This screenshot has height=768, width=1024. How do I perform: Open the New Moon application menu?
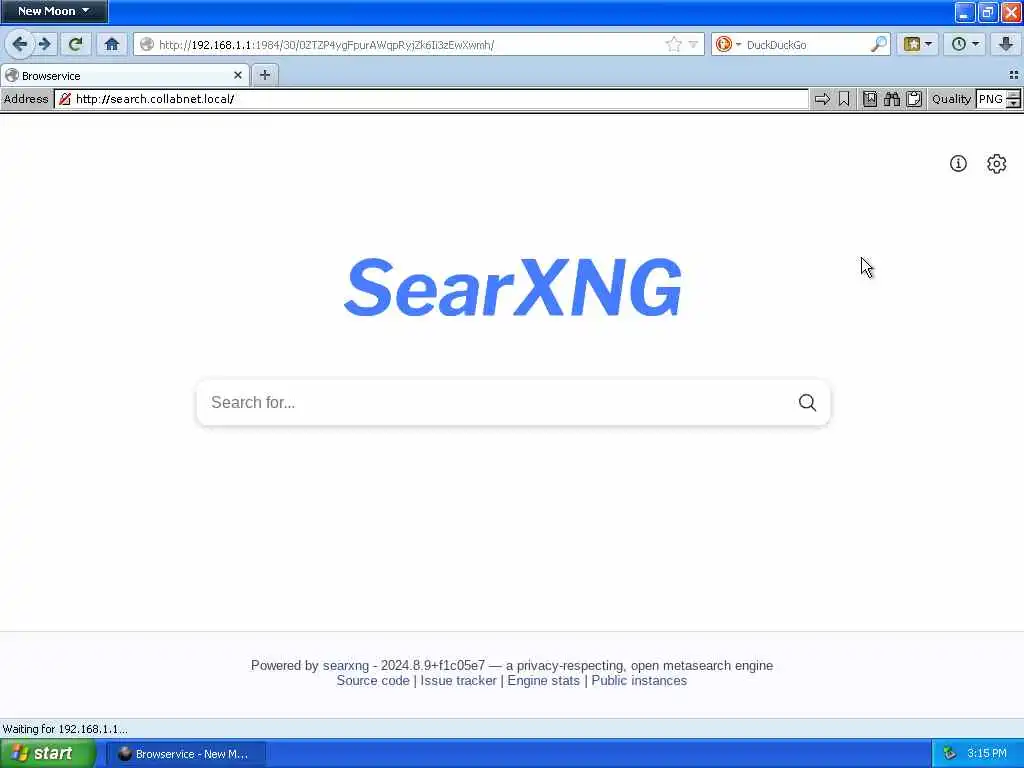tap(54, 11)
